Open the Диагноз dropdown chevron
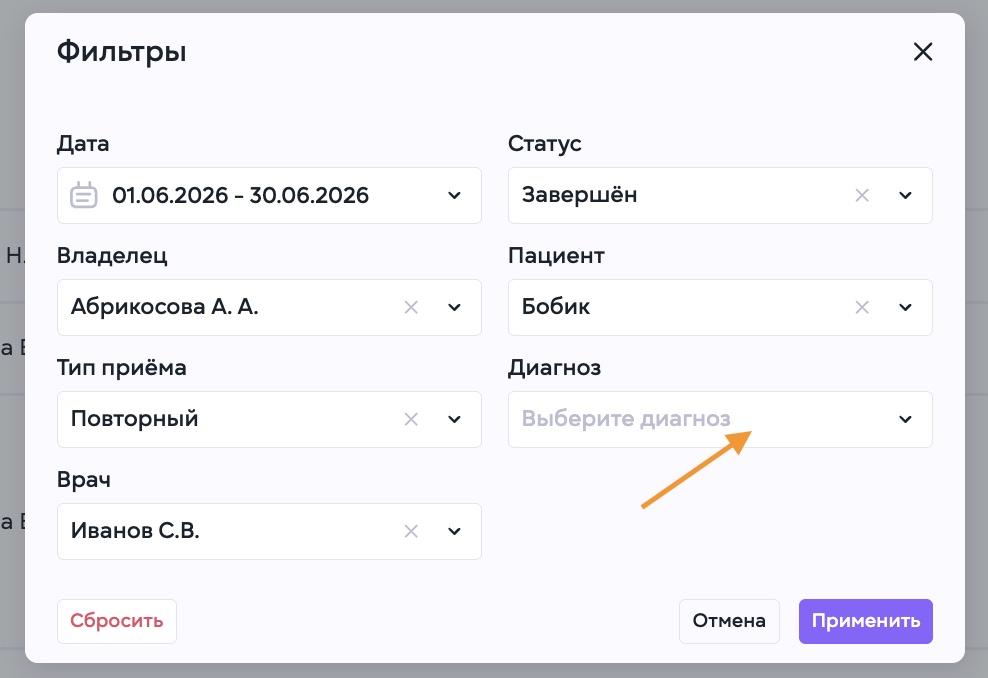 [905, 419]
